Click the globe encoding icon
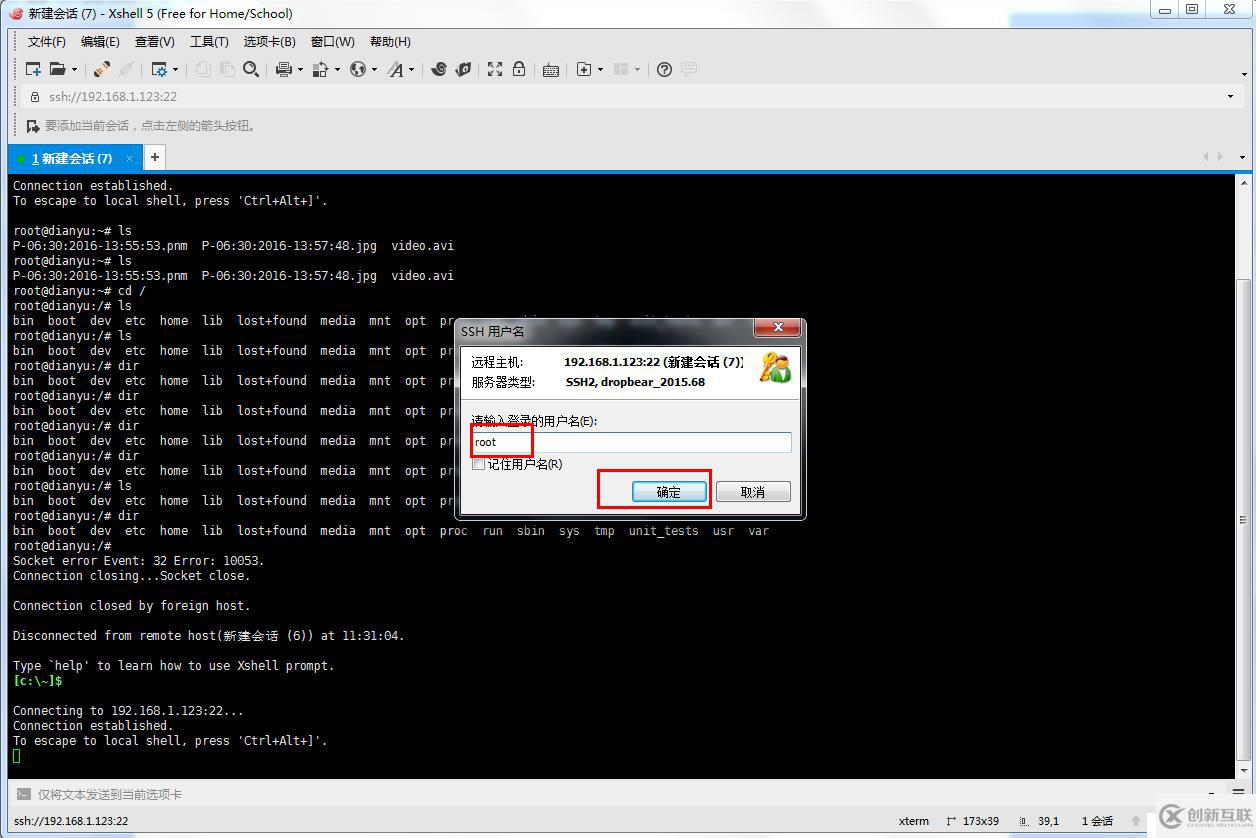This screenshot has height=838, width=1256. [358, 69]
